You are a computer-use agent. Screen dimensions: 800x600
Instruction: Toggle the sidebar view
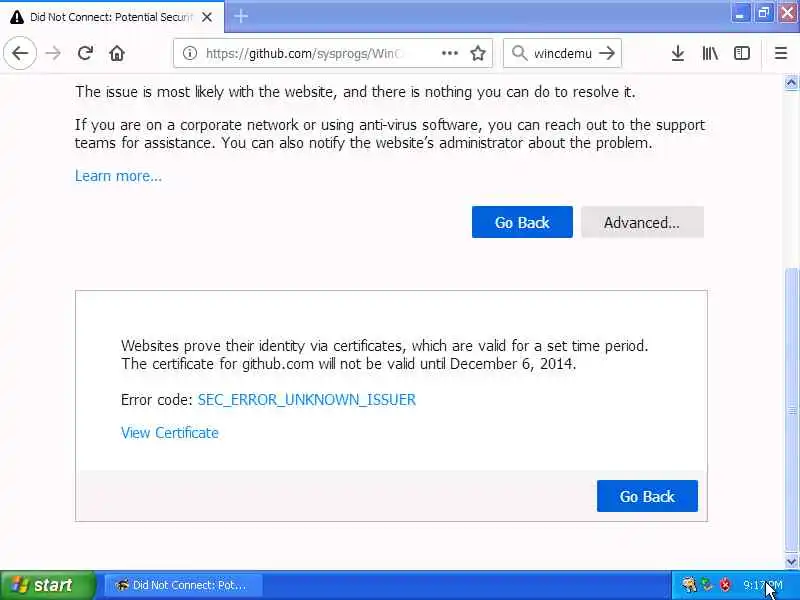pyautogui.click(x=742, y=53)
